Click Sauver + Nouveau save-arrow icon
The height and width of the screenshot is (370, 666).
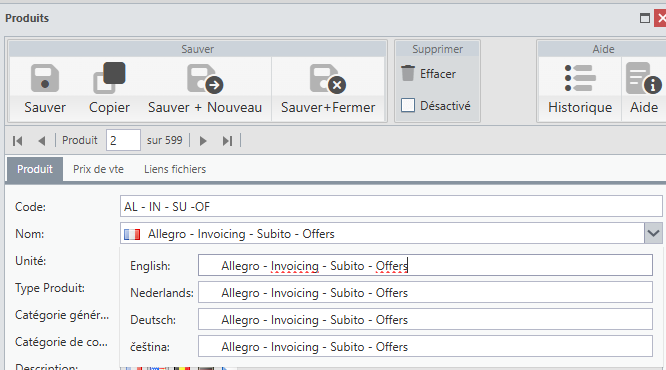(205, 79)
